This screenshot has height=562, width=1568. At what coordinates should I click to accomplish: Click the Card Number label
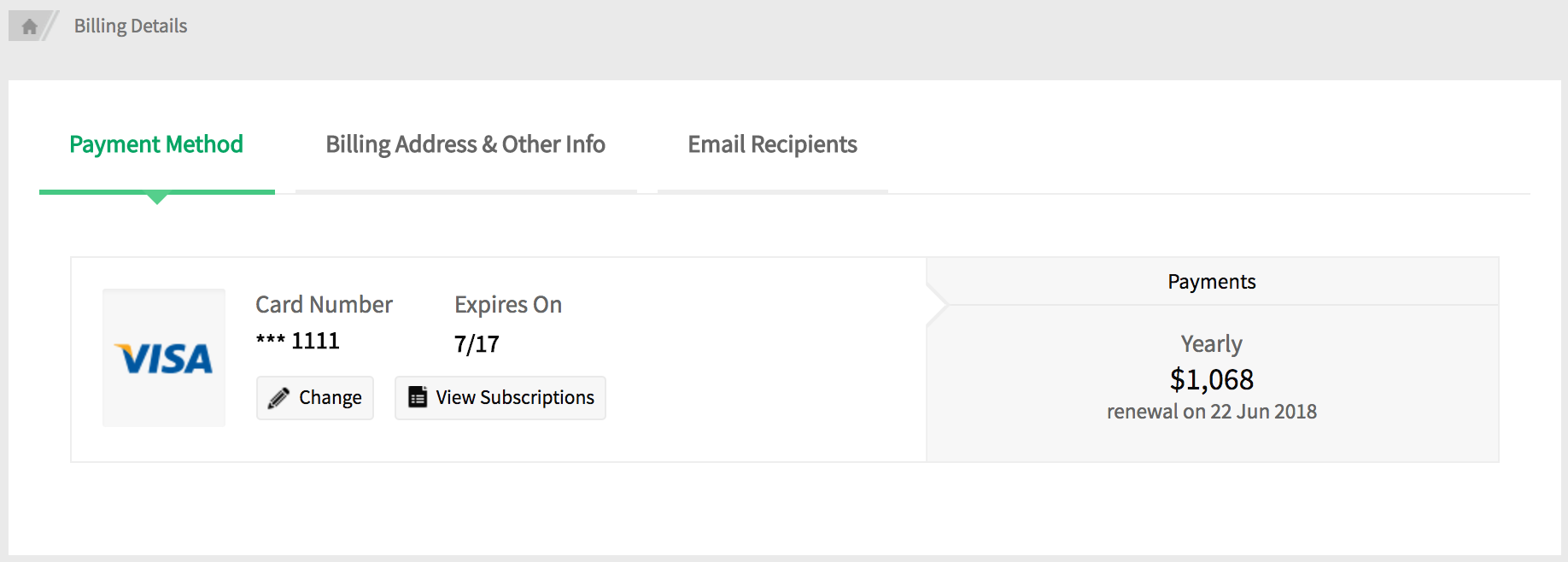click(324, 305)
